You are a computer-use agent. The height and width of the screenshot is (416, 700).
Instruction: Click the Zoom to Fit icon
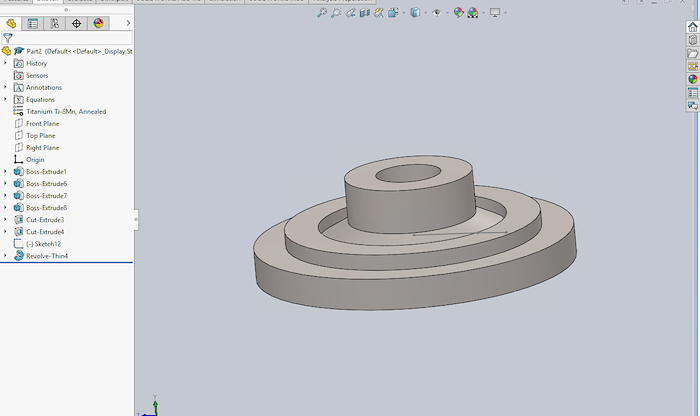coord(322,13)
